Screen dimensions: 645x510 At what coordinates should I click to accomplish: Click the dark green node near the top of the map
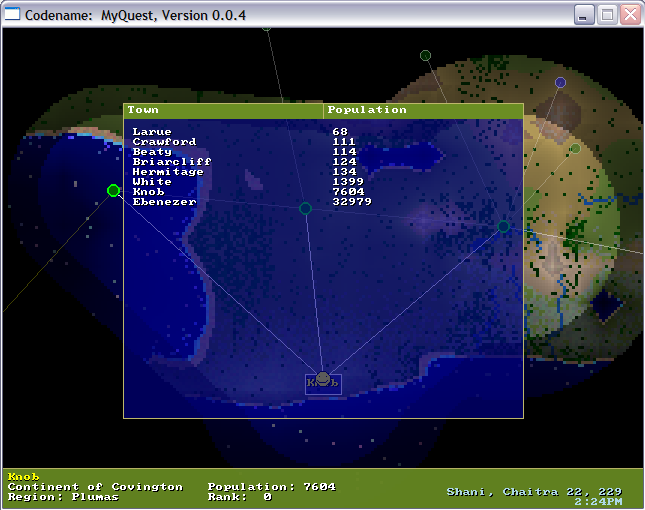(425, 55)
